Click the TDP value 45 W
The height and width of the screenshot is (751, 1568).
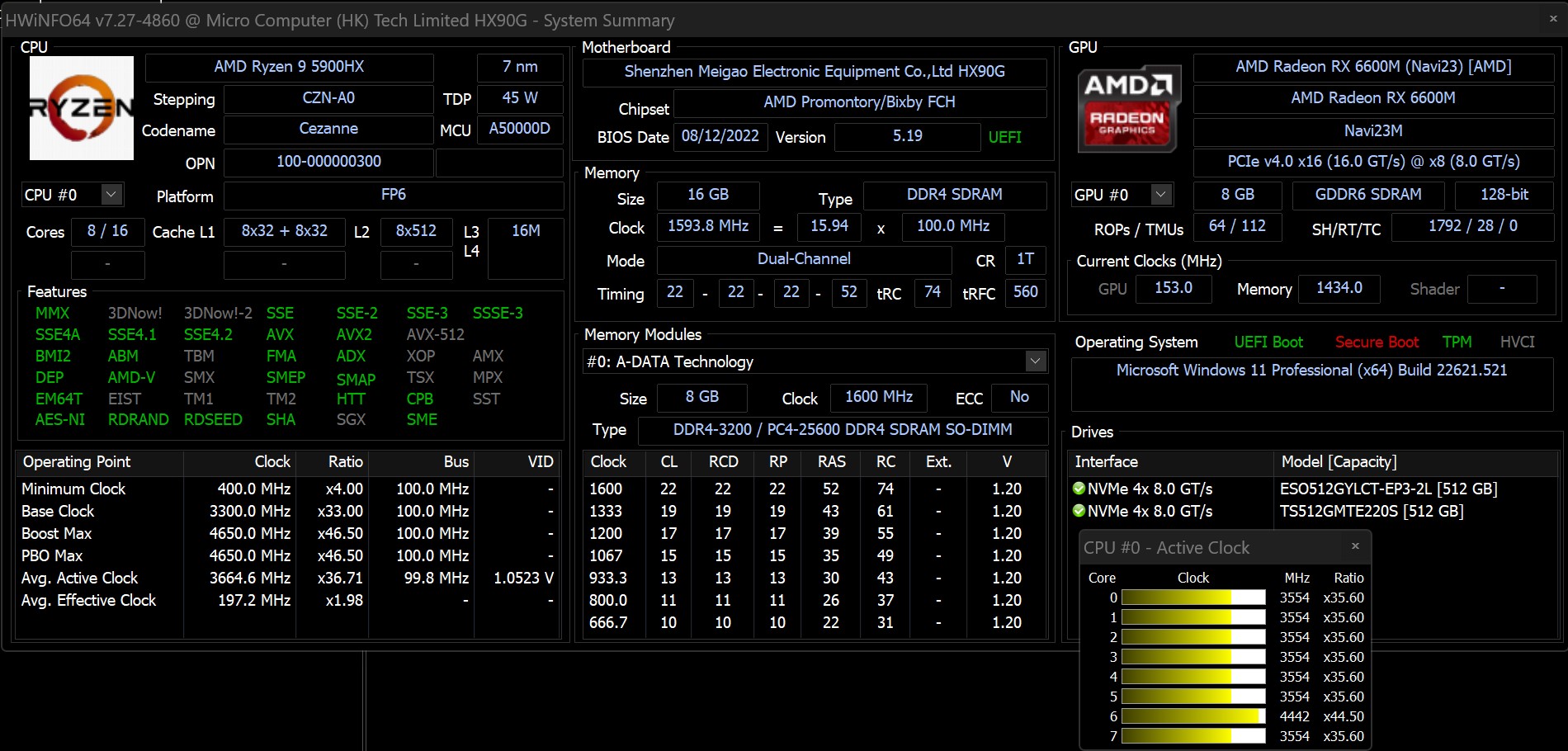(x=520, y=98)
